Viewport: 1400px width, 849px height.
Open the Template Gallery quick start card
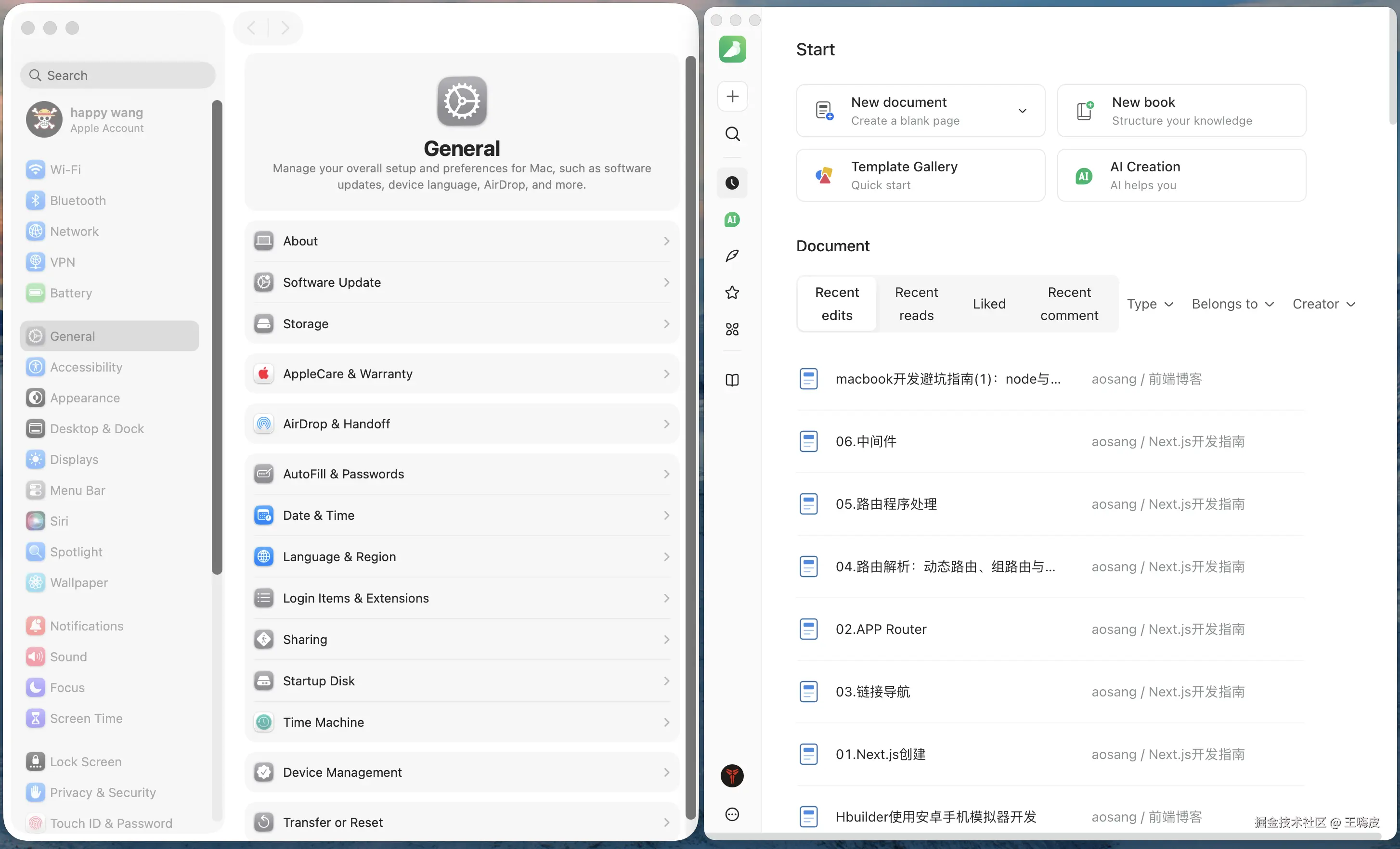[920, 175]
